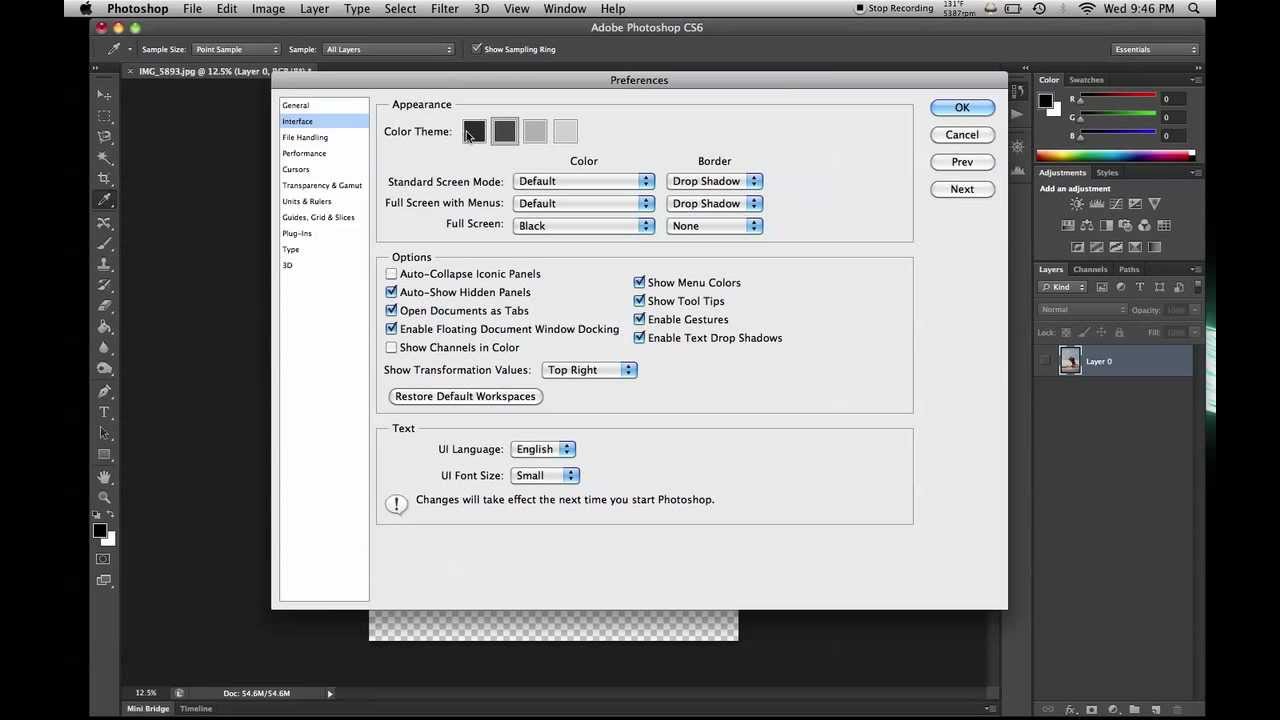1280x720 pixels.
Task: Choose the lightest Color Theme swatch
Action: tap(565, 132)
